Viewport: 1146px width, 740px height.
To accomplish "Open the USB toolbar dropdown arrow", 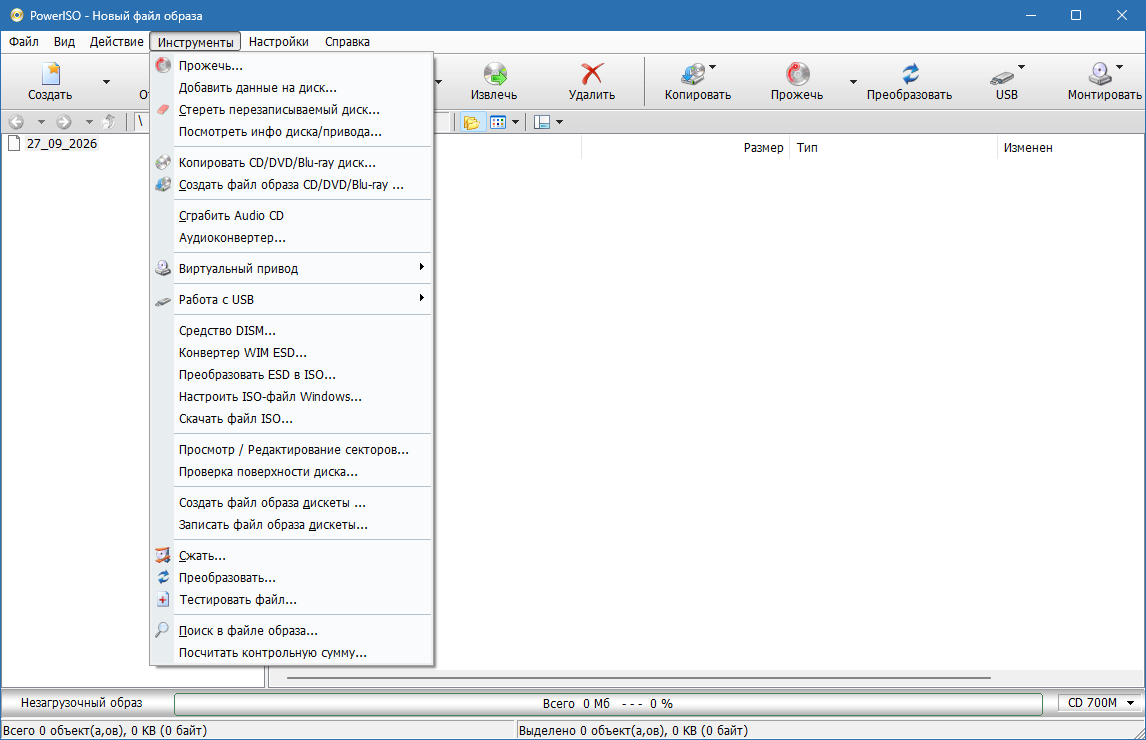I will coord(1022,67).
